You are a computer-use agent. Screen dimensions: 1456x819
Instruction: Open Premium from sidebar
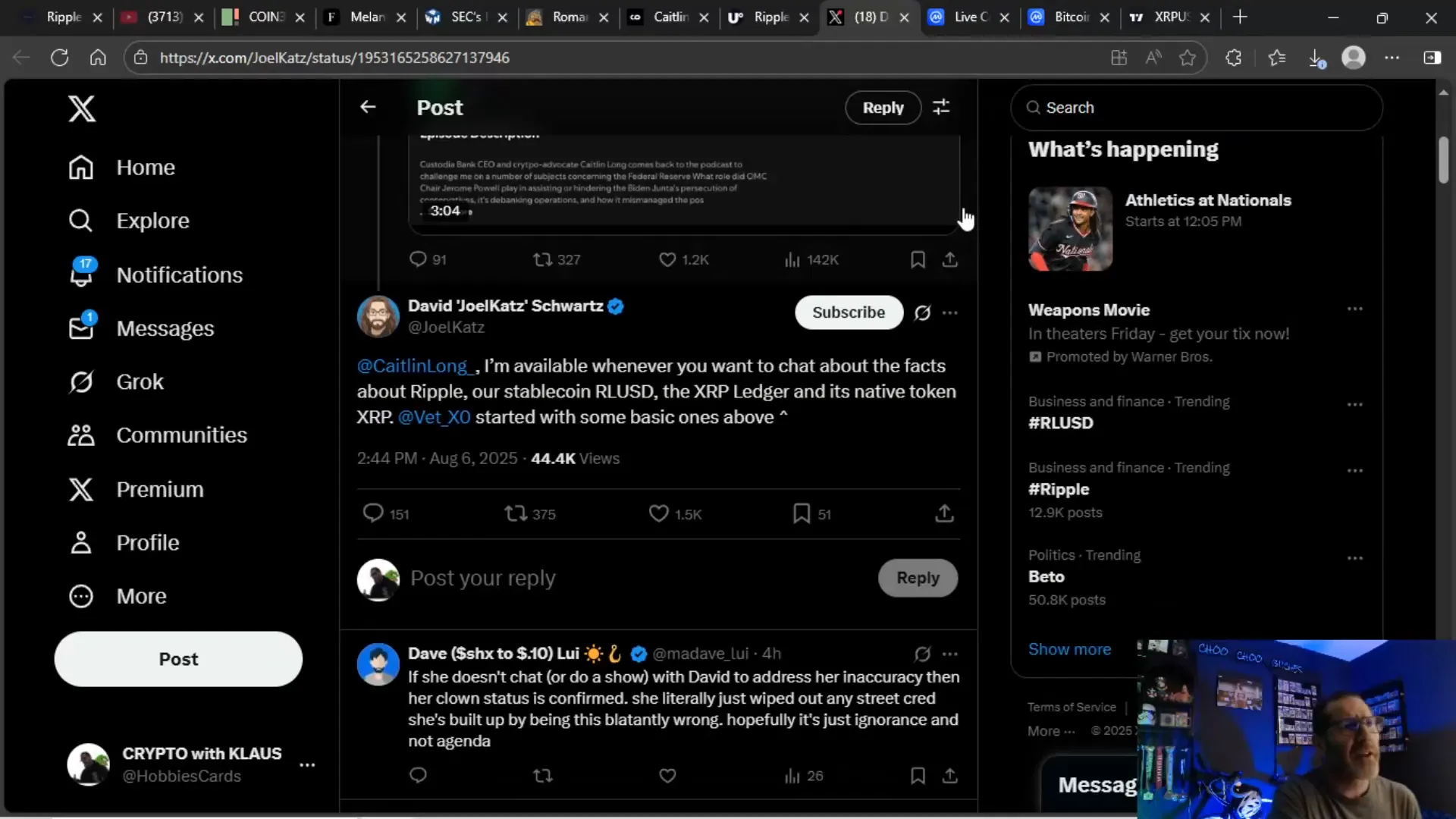136,489
